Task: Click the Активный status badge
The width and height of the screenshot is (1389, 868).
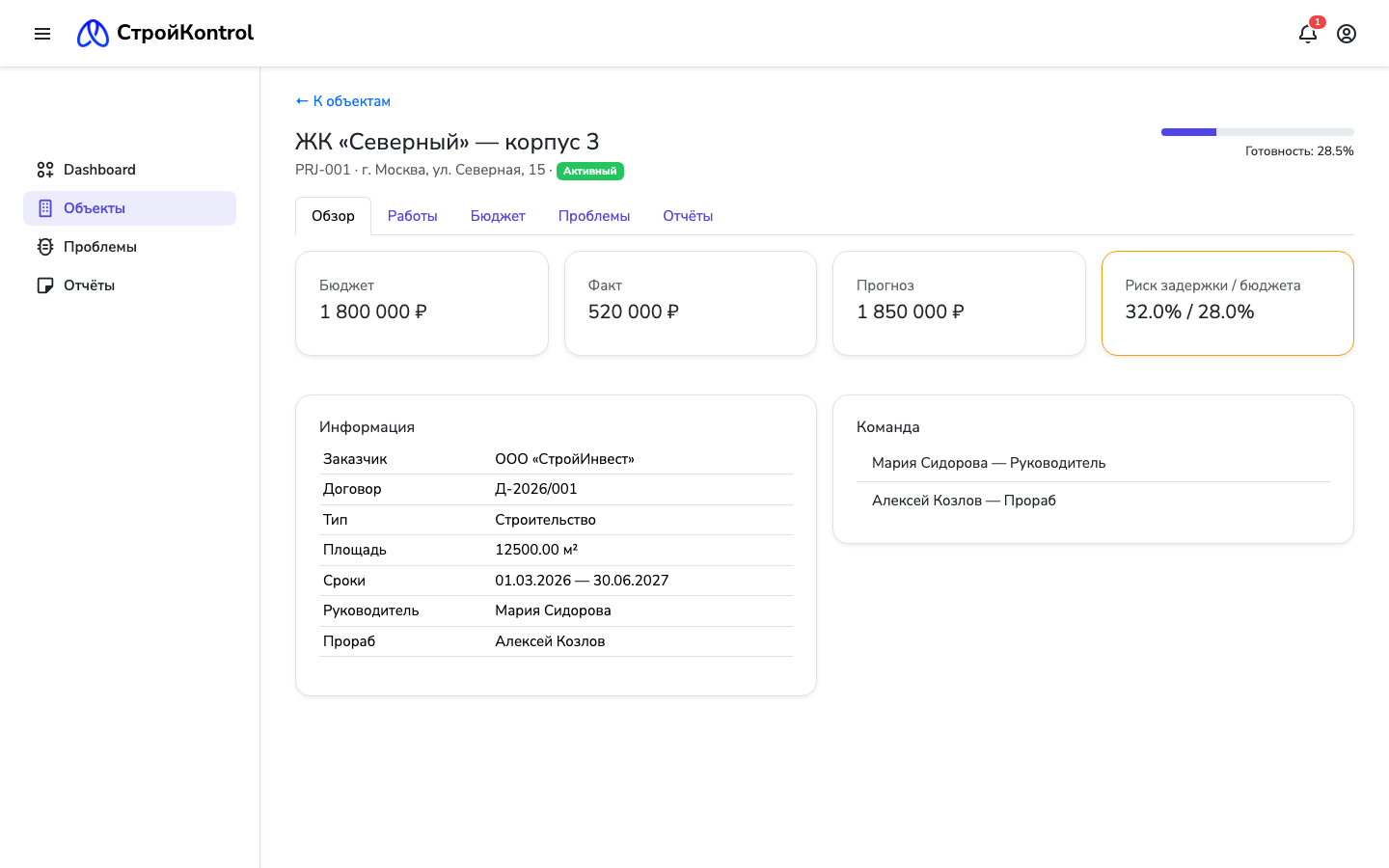Action: pyautogui.click(x=590, y=171)
